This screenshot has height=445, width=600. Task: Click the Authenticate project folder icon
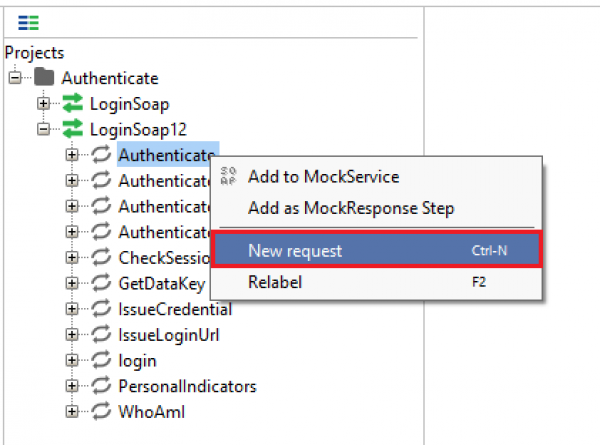click(x=44, y=77)
